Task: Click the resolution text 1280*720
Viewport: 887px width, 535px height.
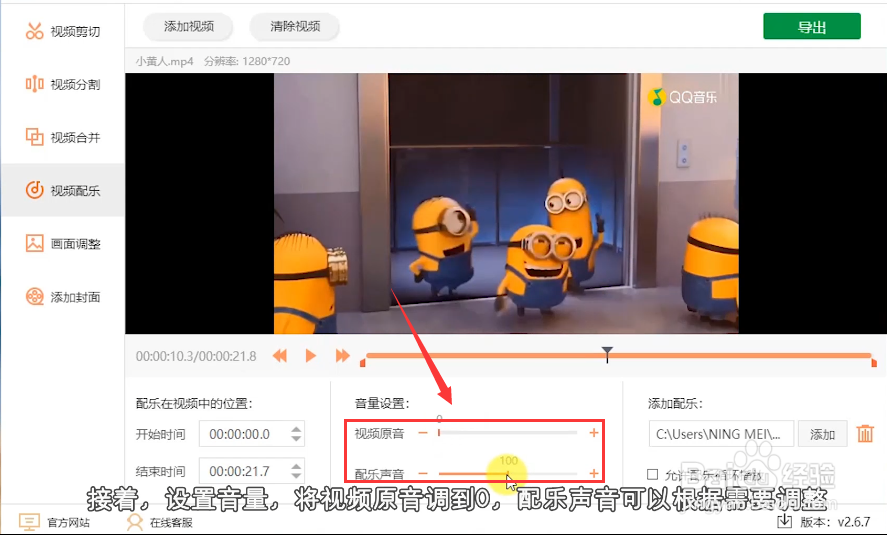Action: tap(266, 61)
